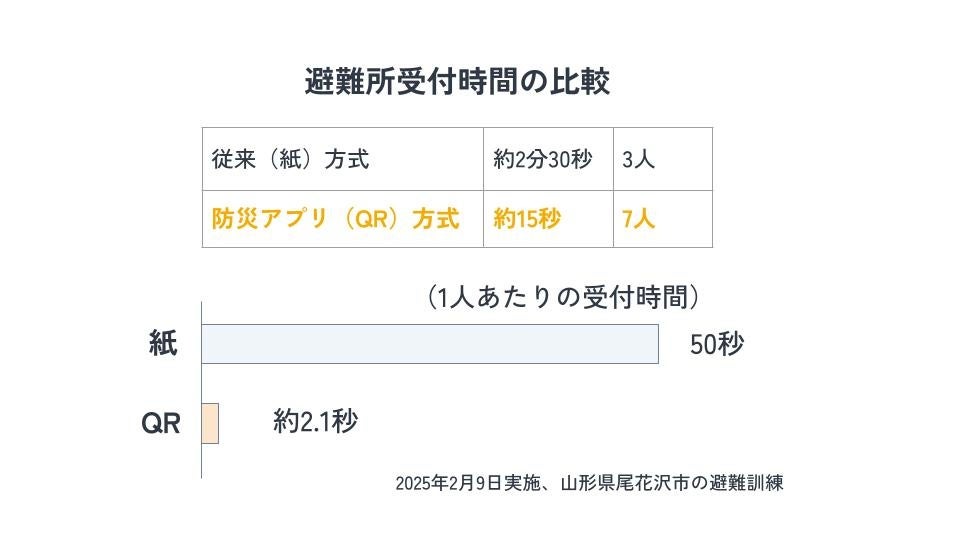Click the orange '約15秒' cell
960x540 pixels.
(x=527, y=219)
